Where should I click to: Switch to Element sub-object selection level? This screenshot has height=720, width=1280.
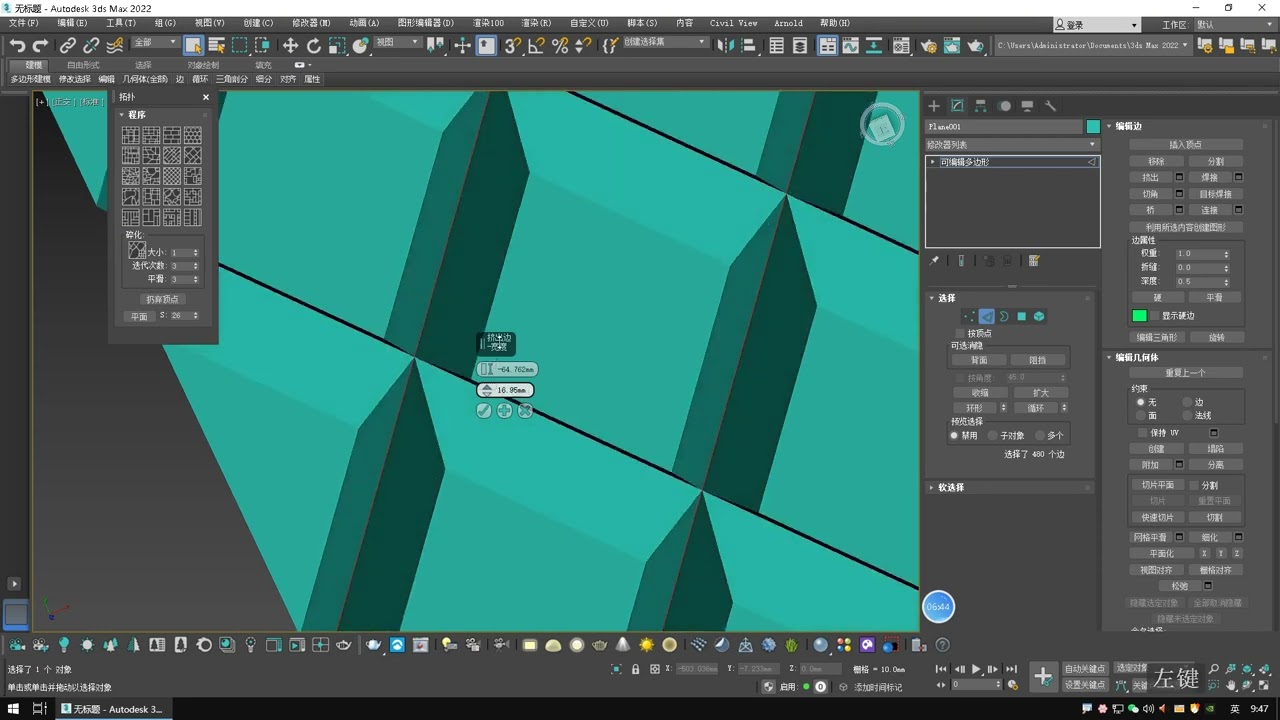pyautogui.click(x=1039, y=316)
